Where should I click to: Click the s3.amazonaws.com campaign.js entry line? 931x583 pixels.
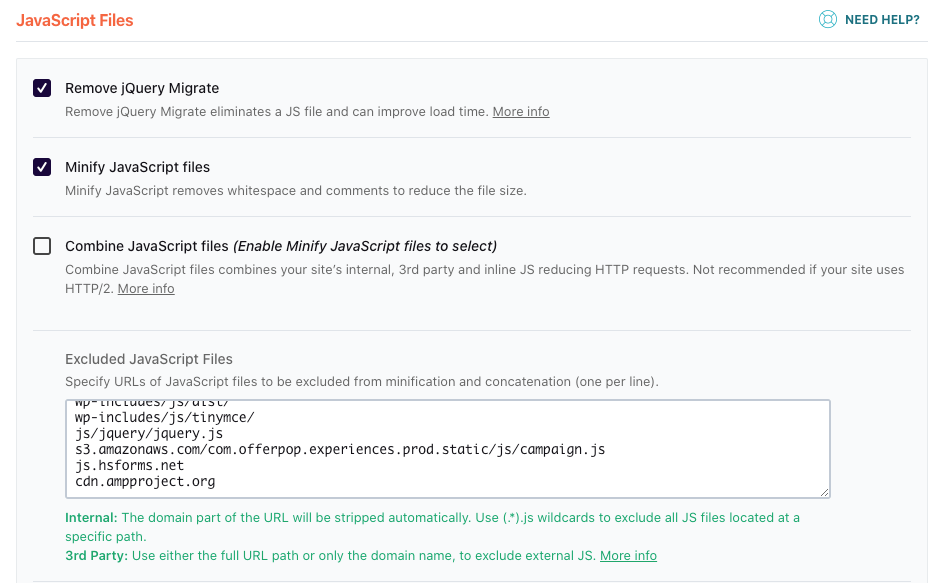pos(340,449)
